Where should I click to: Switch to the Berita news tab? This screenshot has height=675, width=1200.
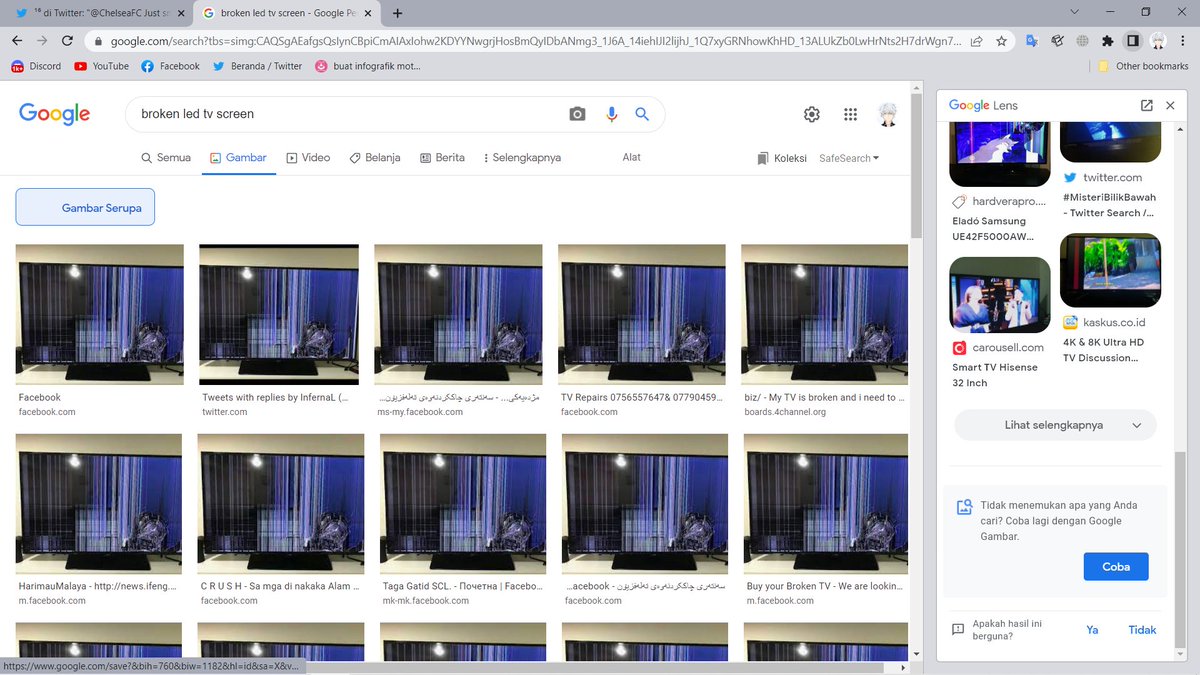click(442, 158)
